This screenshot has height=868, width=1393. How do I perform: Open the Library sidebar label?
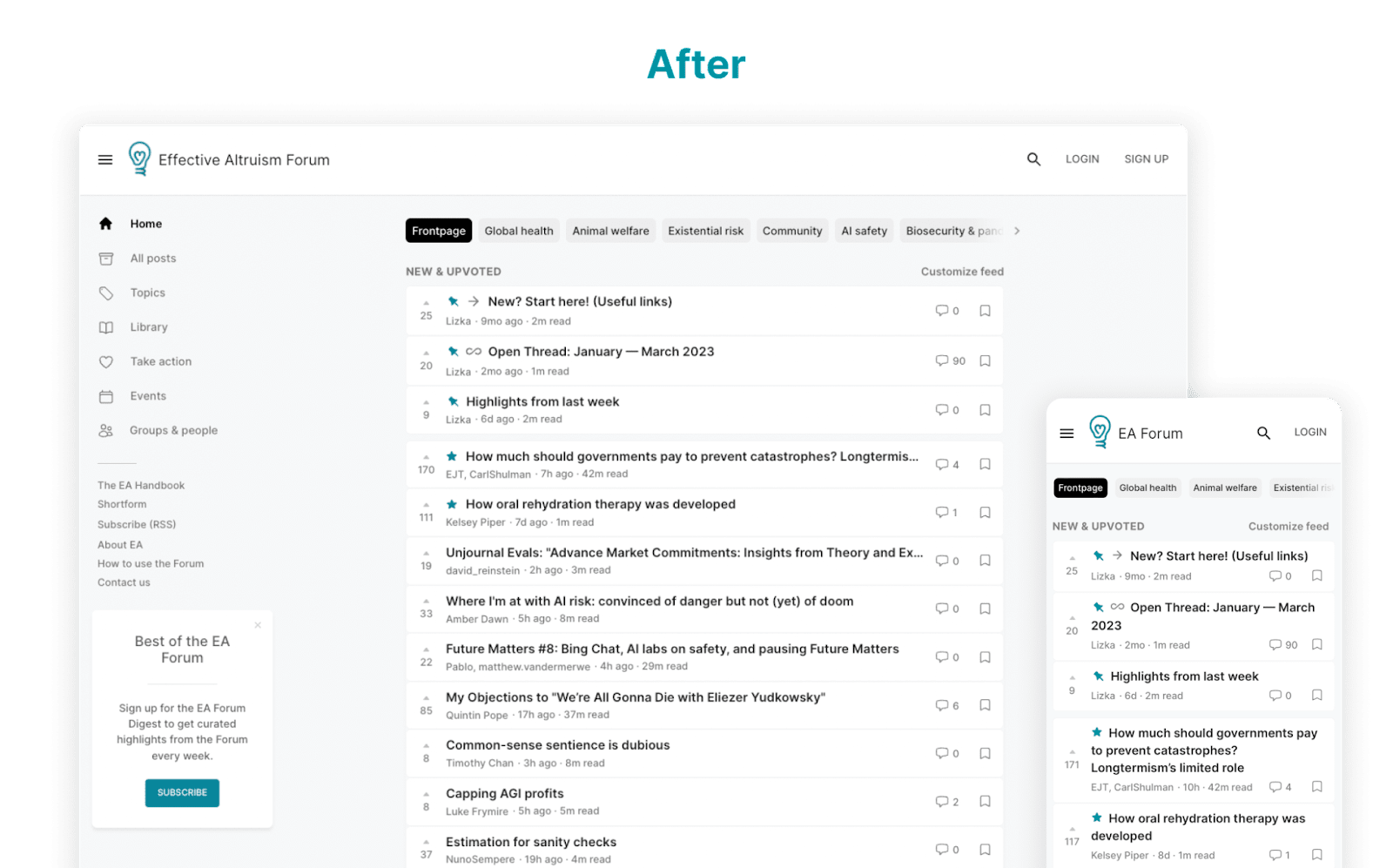(149, 327)
